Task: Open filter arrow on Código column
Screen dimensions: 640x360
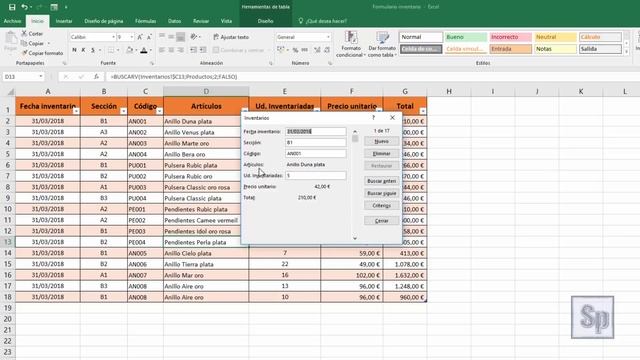Action: click(159, 111)
